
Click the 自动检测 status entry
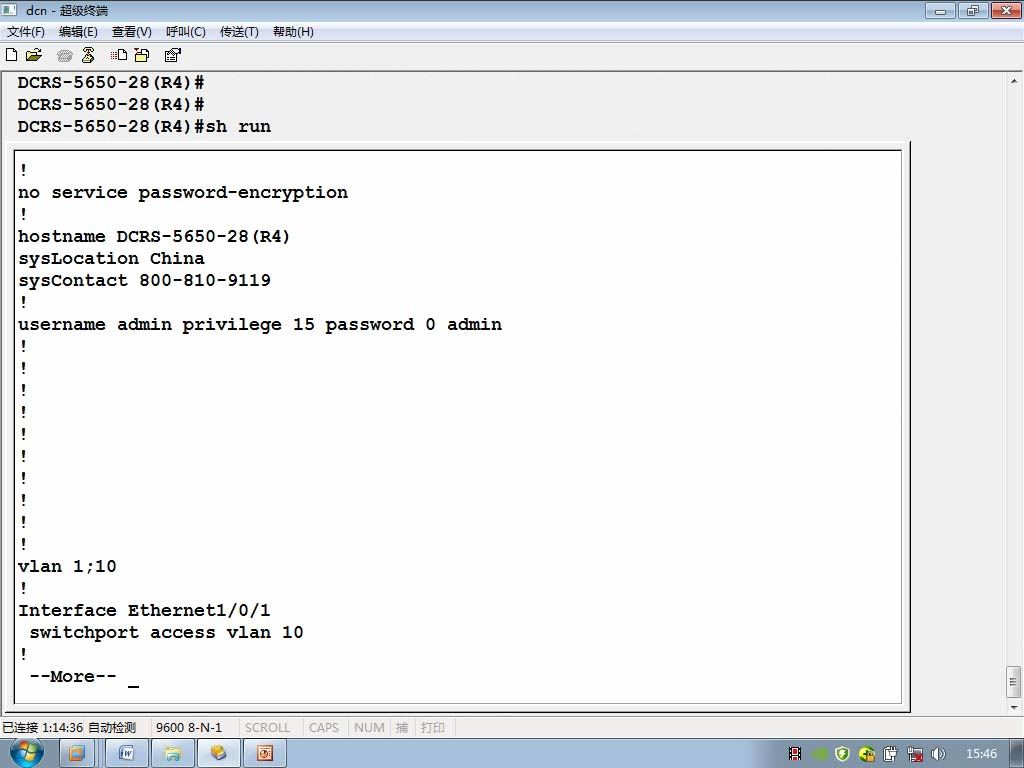pyautogui.click(x=112, y=727)
